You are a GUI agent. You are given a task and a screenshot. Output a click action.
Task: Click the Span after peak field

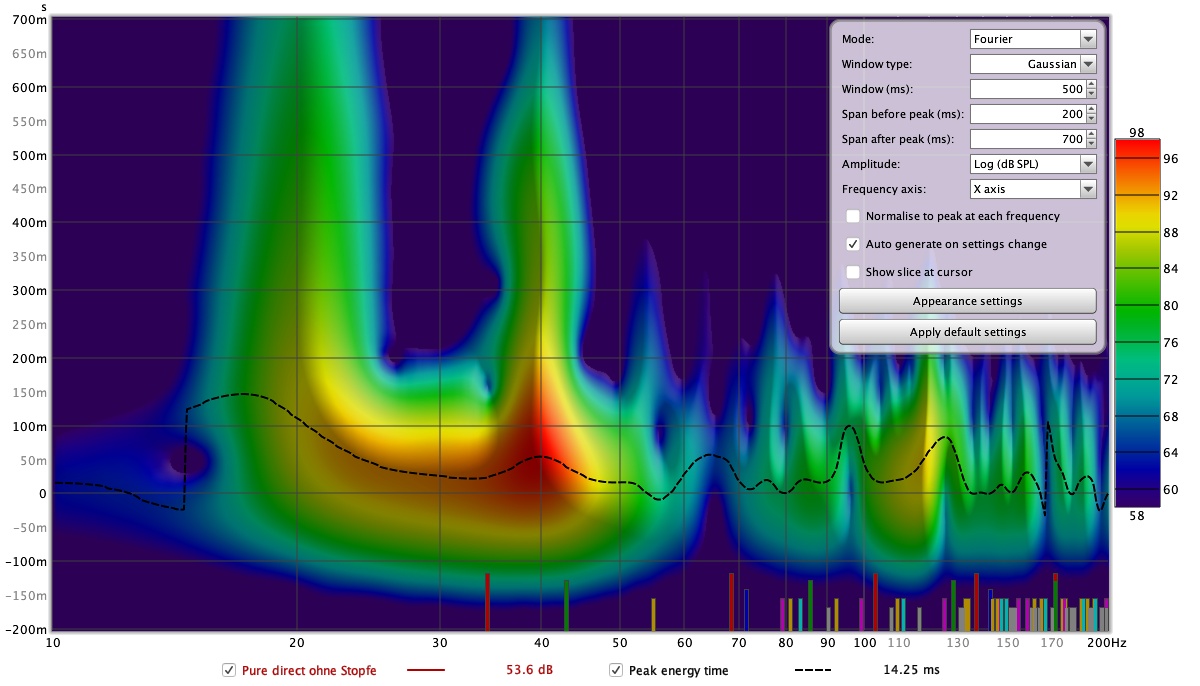point(1026,139)
